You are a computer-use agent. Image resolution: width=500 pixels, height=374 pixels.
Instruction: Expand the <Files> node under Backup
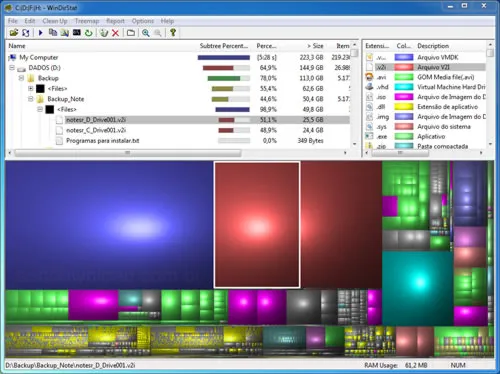pos(31,89)
